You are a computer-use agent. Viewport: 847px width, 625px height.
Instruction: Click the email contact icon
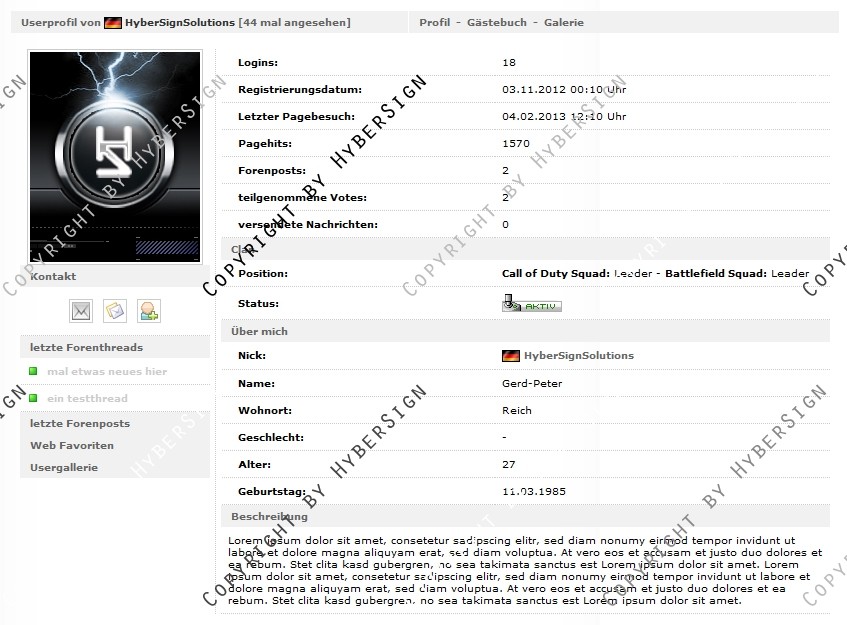tap(81, 311)
